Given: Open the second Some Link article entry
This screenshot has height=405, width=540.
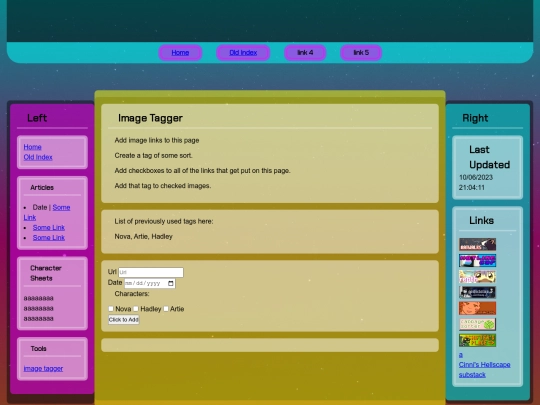Looking at the screenshot, I should 49,228.
